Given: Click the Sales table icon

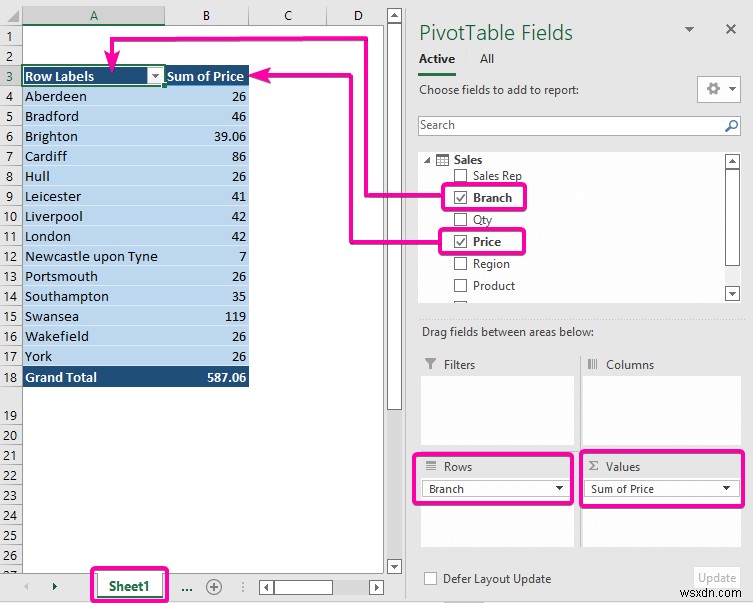Looking at the screenshot, I should [442, 160].
